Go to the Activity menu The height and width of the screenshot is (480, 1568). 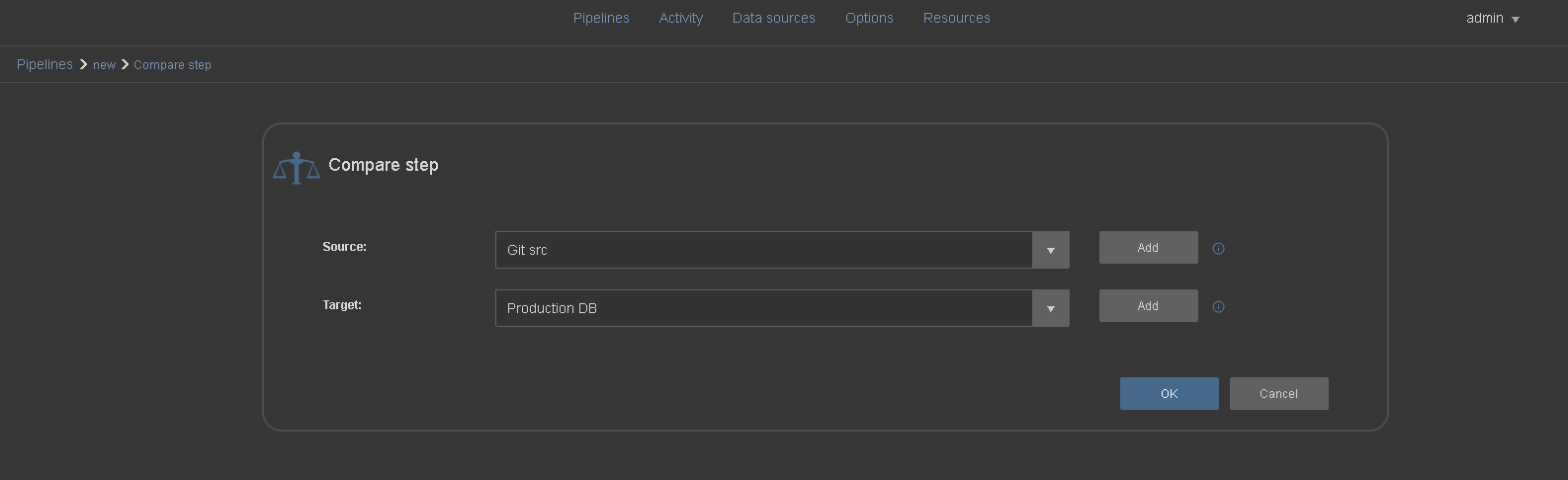pos(681,18)
